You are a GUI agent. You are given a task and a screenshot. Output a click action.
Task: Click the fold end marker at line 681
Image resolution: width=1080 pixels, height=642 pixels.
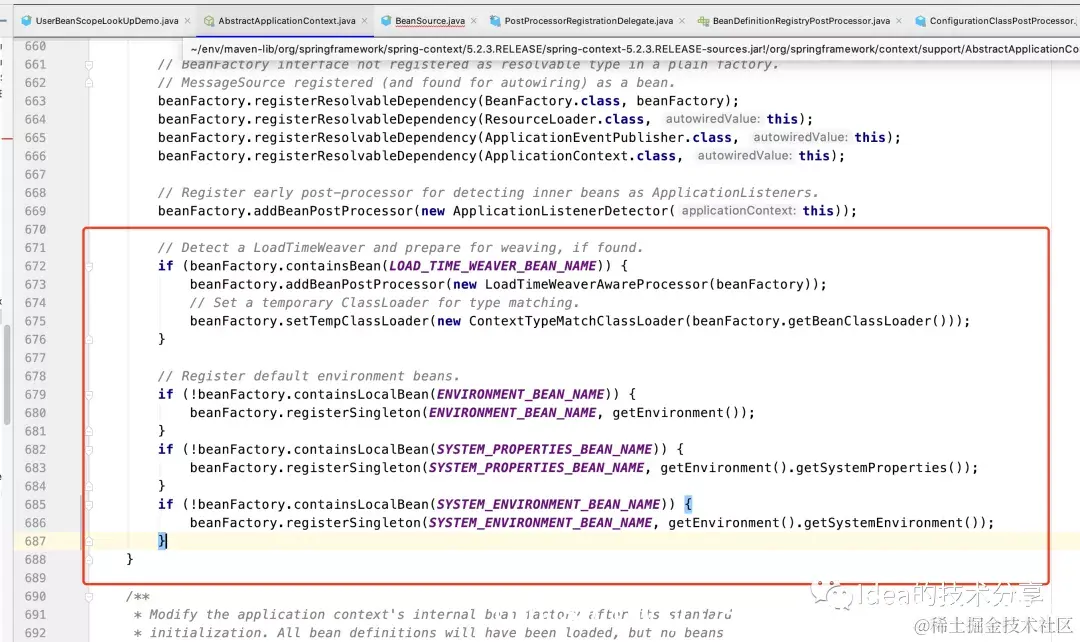pyautogui.click(x=89, y=431)
